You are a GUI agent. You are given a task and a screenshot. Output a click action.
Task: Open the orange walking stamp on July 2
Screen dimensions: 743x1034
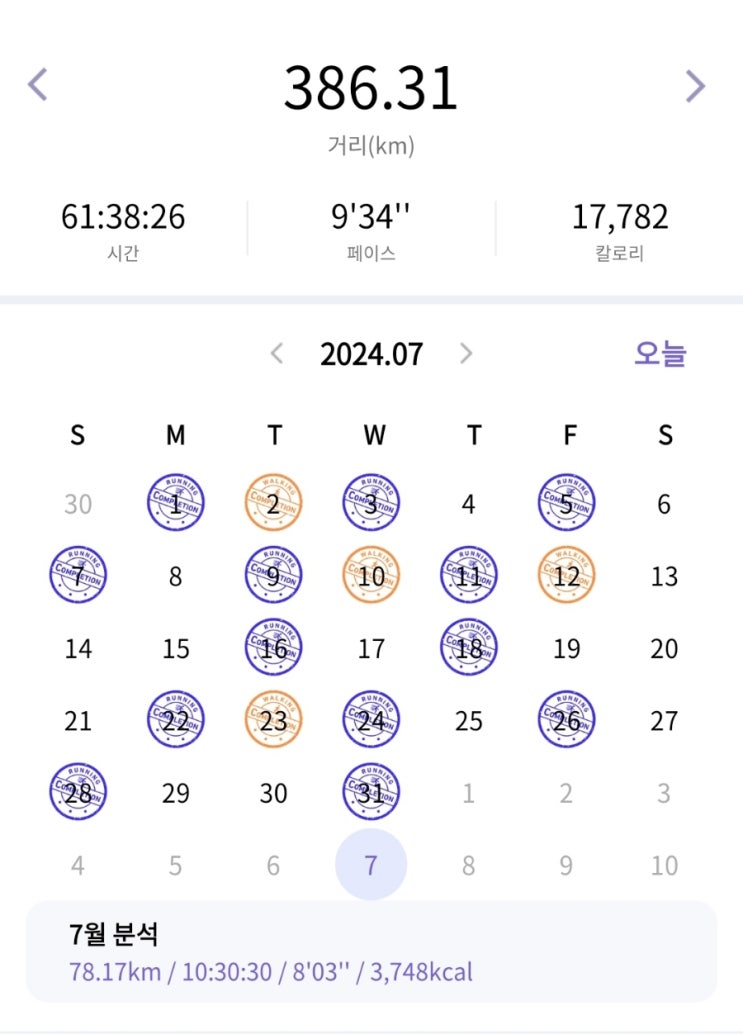point(273,503)
